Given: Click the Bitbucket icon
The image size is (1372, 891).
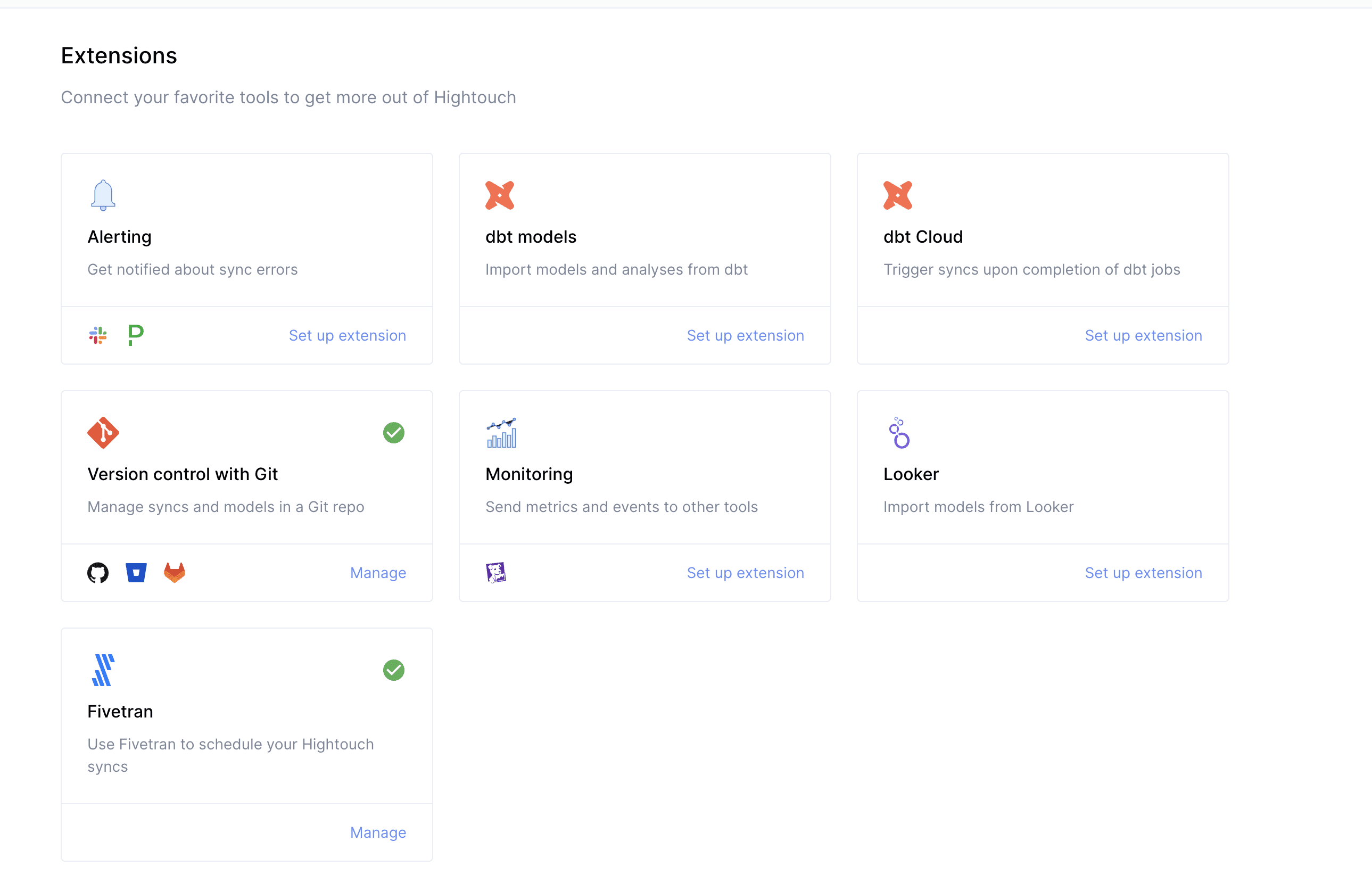Looking at the screenshot, I should pos(136,573).
